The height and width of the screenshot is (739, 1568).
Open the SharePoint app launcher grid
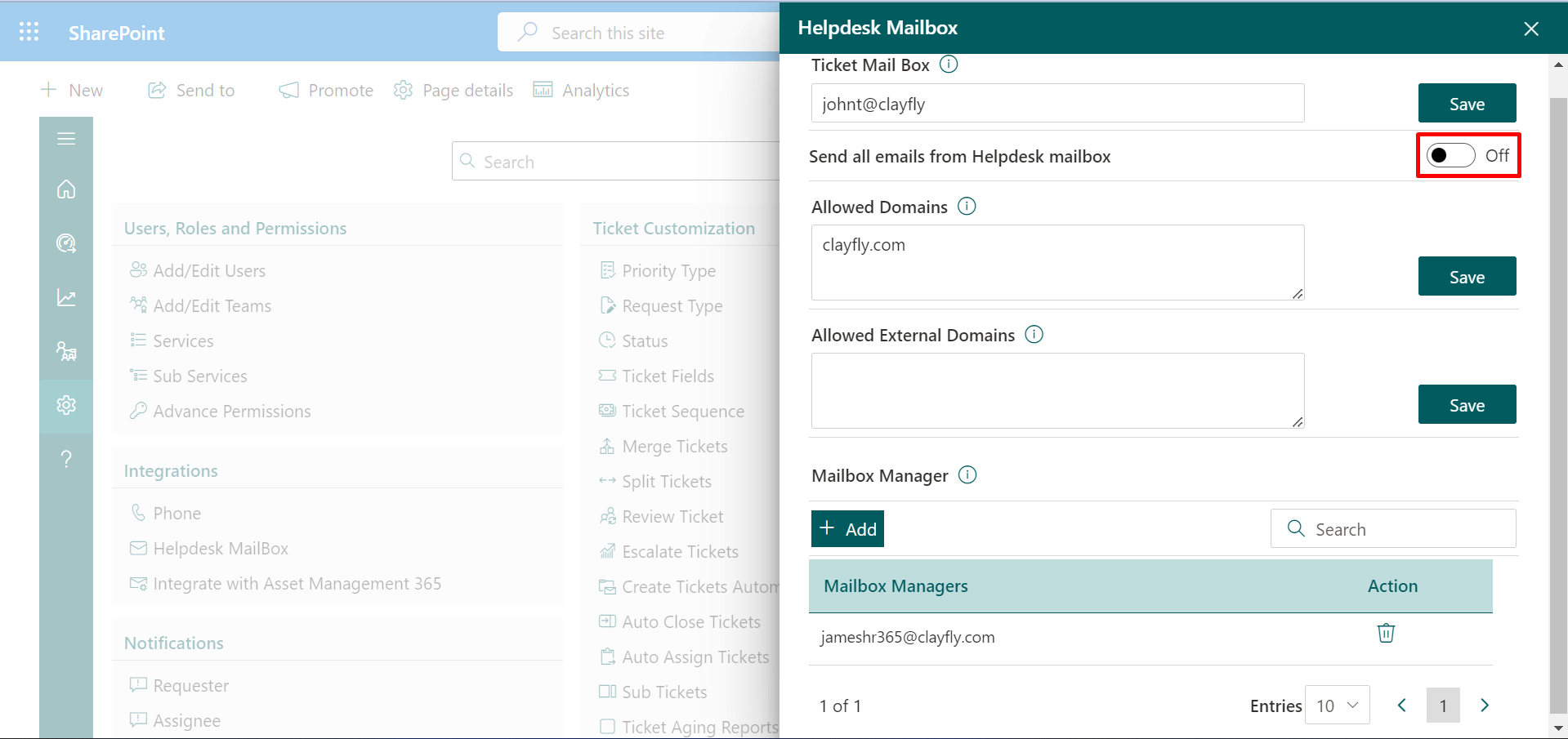point(29,32)
